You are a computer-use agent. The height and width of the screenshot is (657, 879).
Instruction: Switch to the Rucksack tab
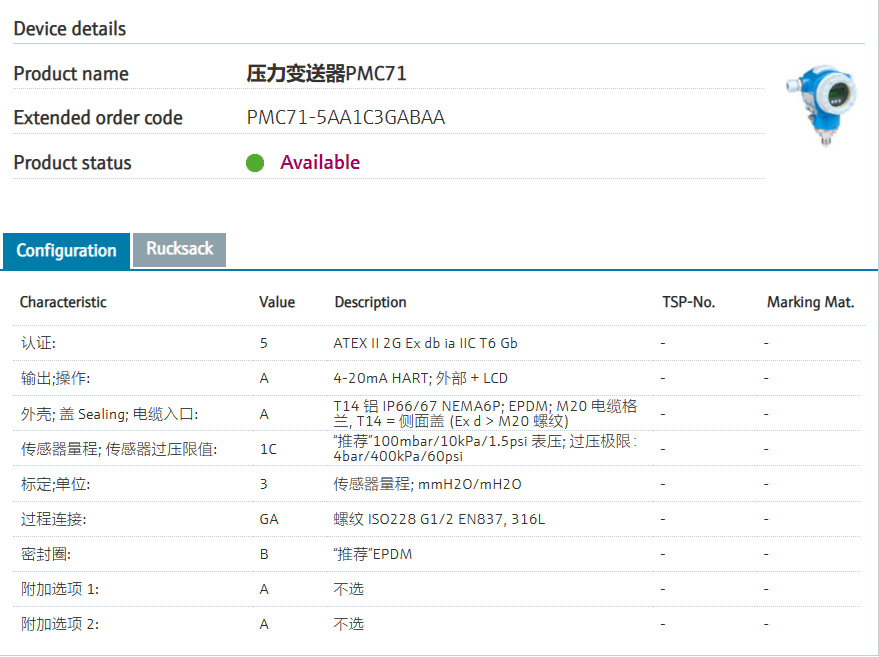180,249
